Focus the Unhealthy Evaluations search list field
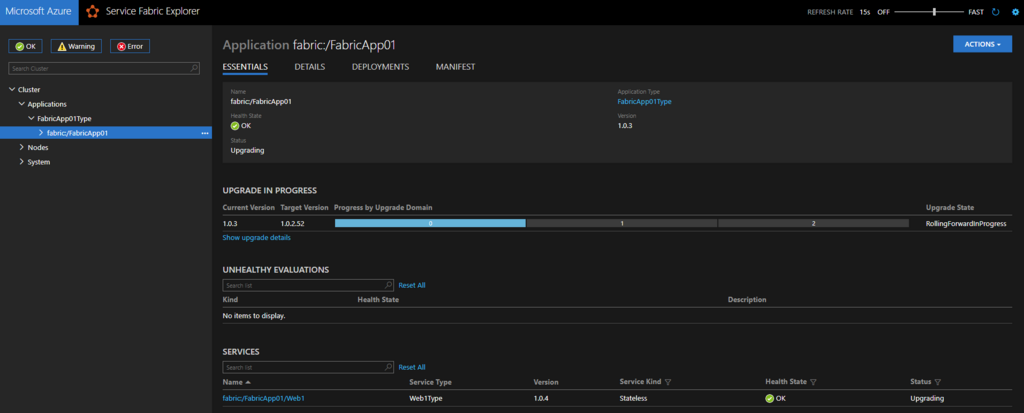This screenshot has width=1024, height=413. (308, 286)
